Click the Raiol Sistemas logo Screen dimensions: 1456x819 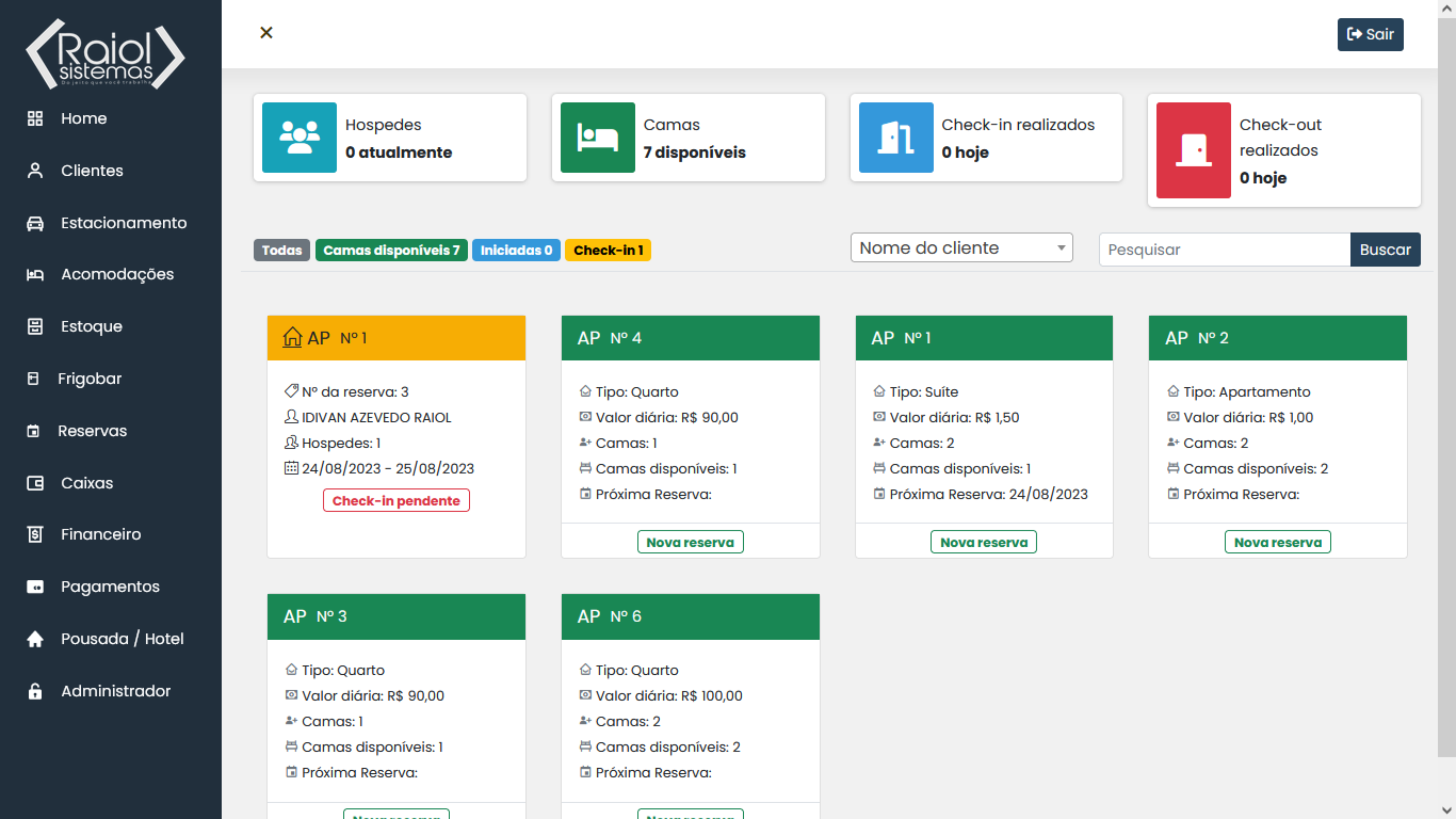point(106,54)
